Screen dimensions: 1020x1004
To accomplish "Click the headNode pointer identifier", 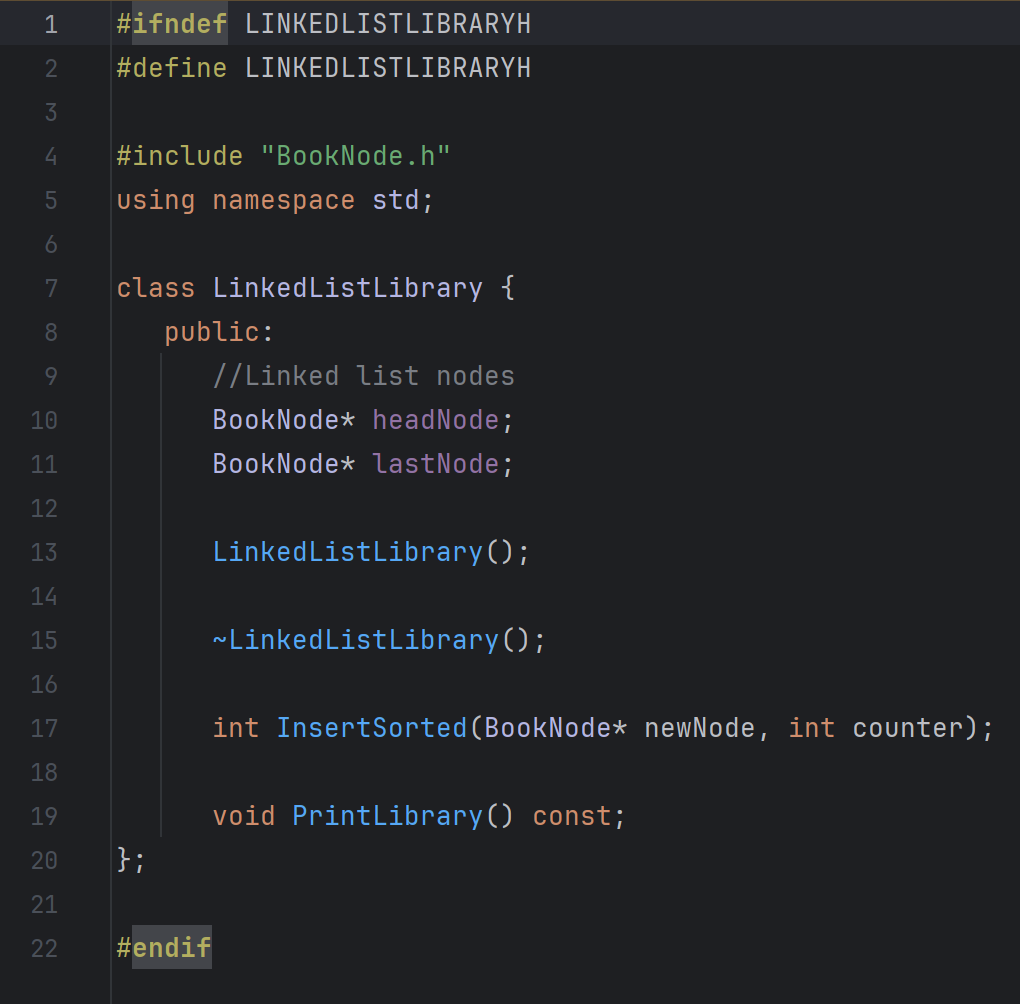I will pos(435,419).
